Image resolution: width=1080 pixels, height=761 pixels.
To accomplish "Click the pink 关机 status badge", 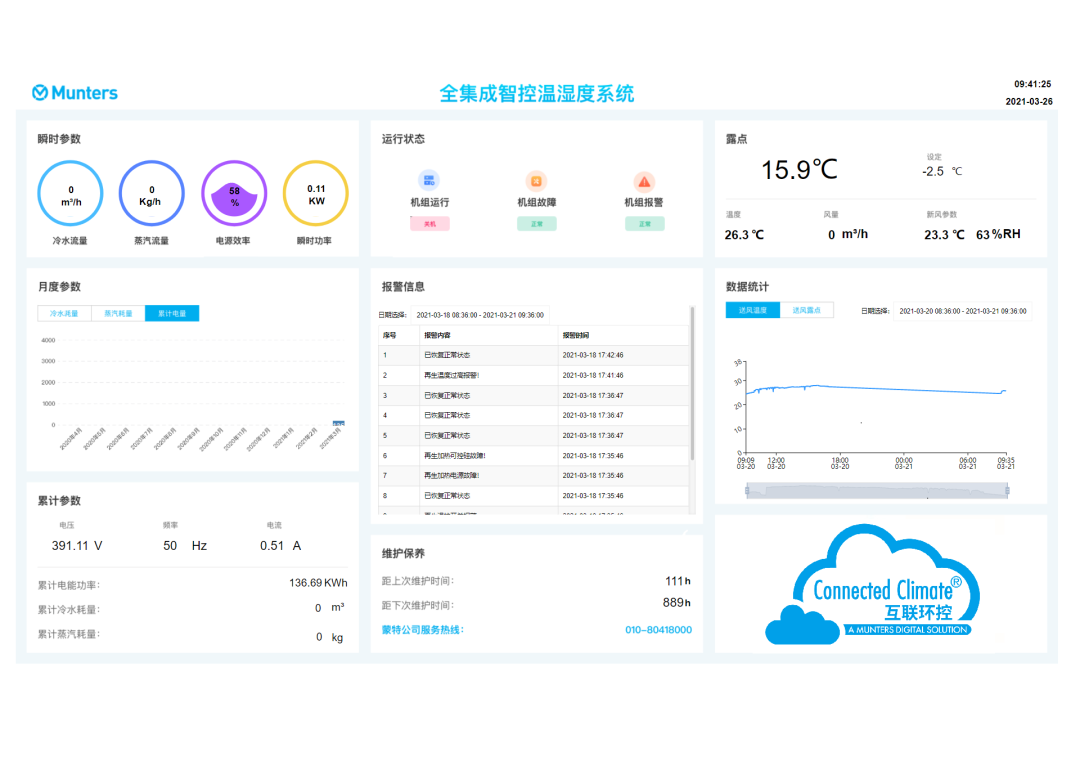I will pyautogui.click(x=429, y=224).
